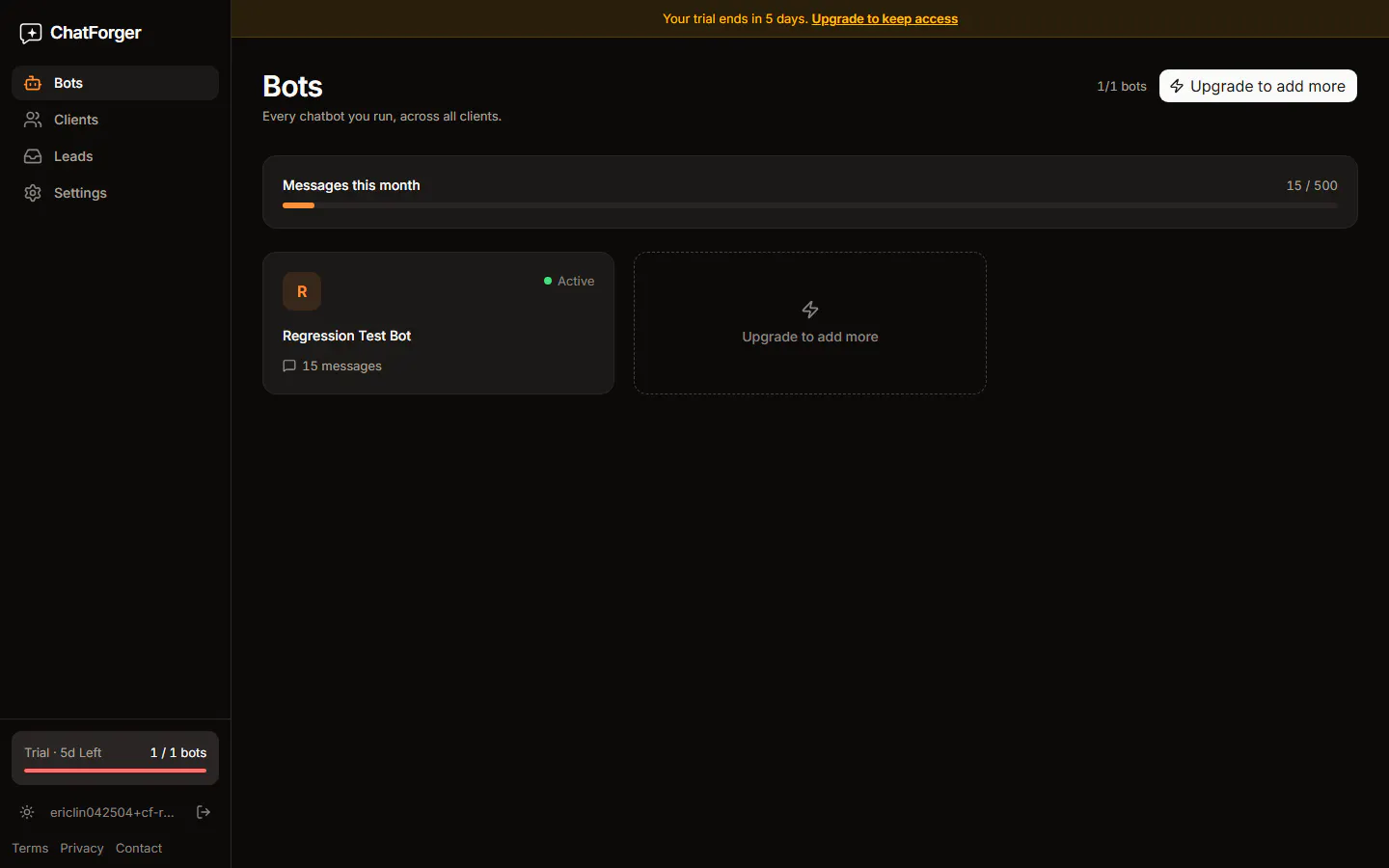This screenshot has height=868, width=1389.
Task: Open the Regression Test Bot card
Action: 438,323
